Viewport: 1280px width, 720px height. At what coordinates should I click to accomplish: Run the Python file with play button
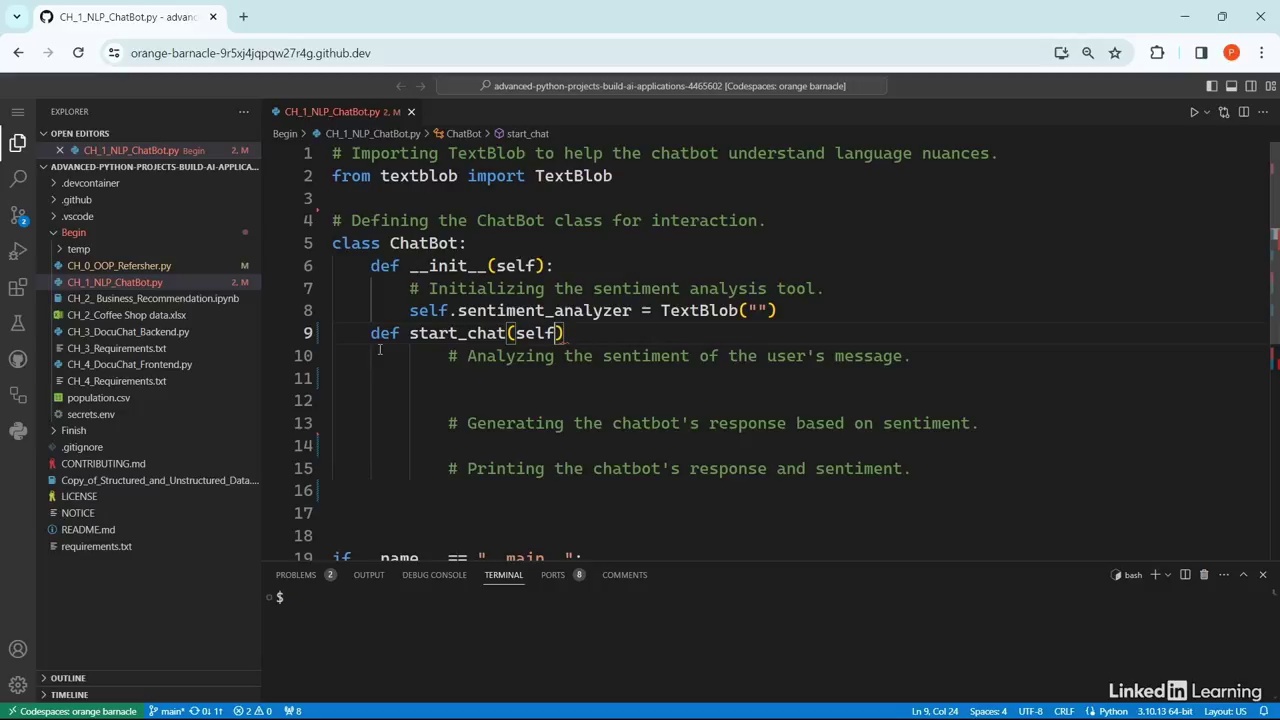1193,112
